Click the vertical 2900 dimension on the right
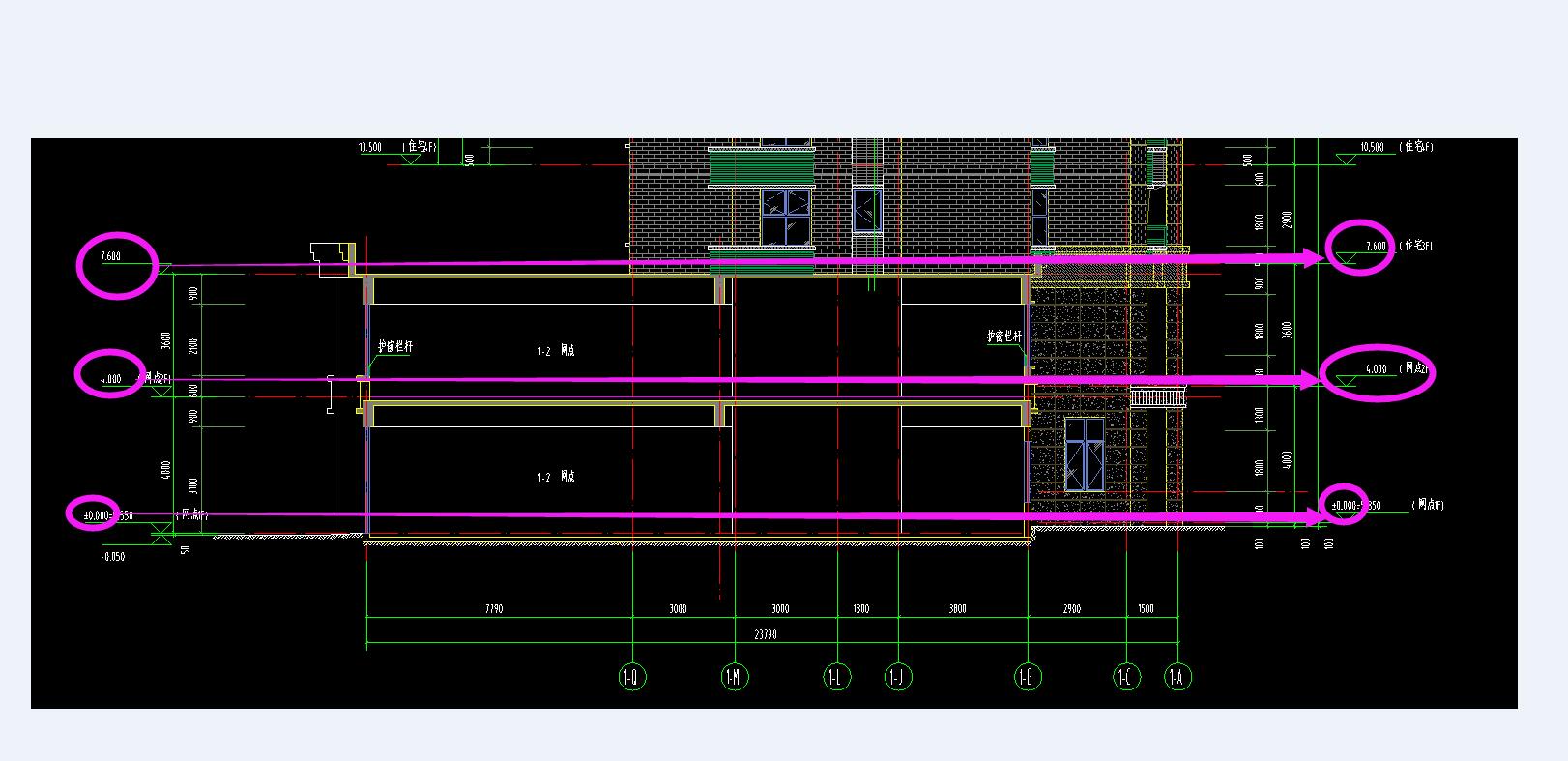Screen dimensions: 1568x761 (1286, 220)
